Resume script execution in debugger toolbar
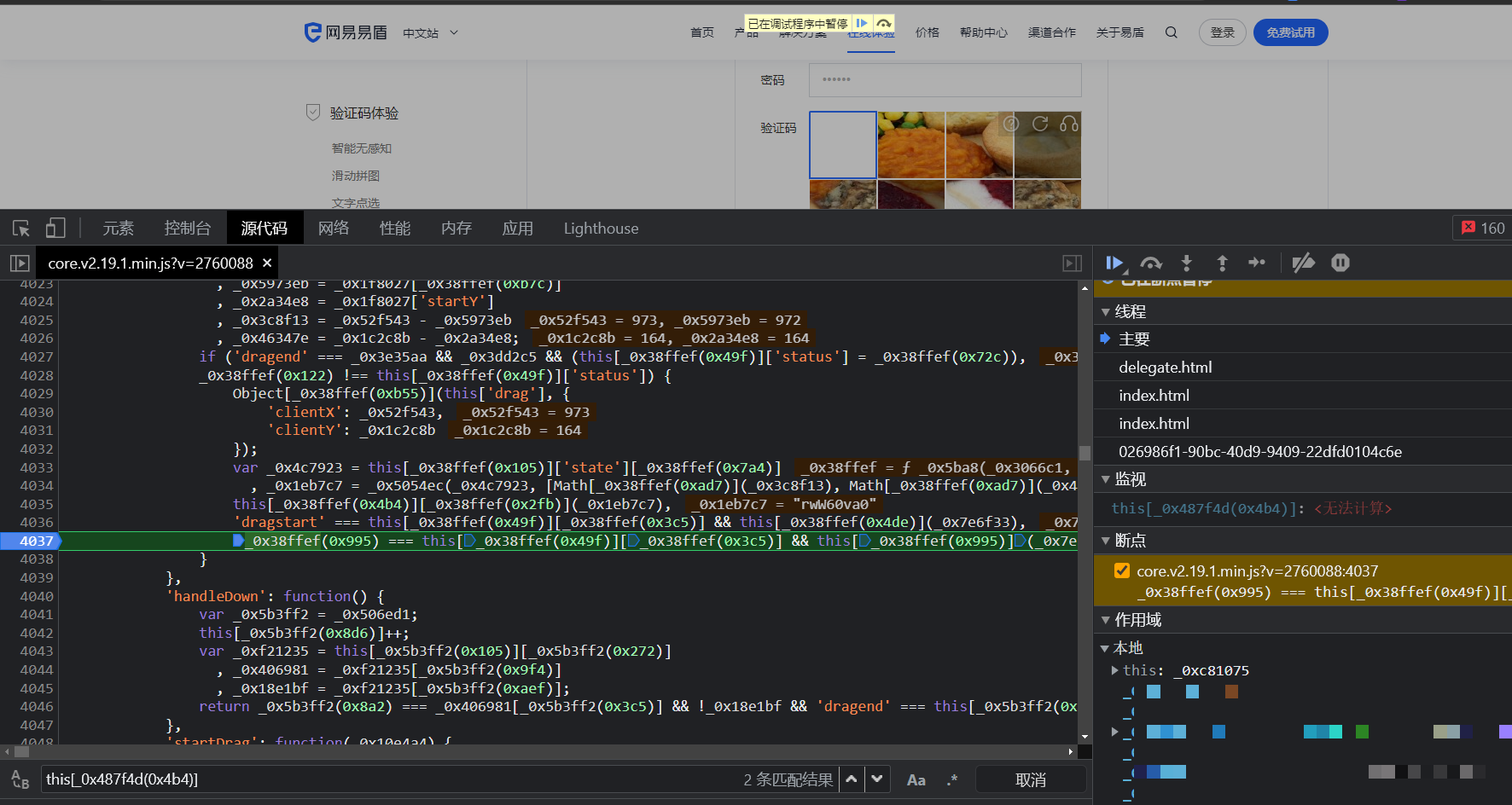 click(x=1114, y=263)
